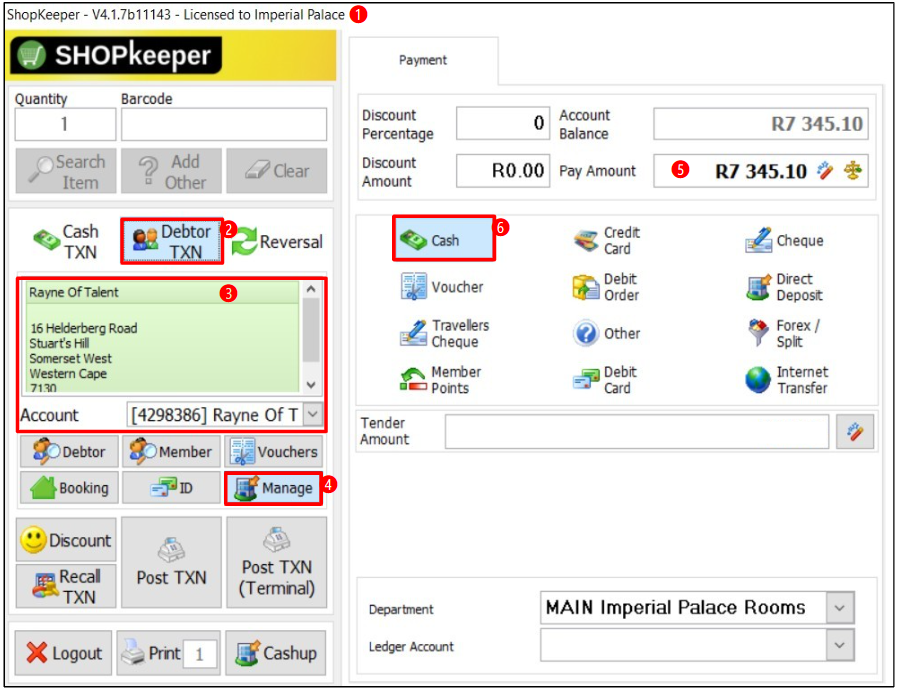
Task: Apply a Discount with smiley button
Action: [x=66, y=540]
